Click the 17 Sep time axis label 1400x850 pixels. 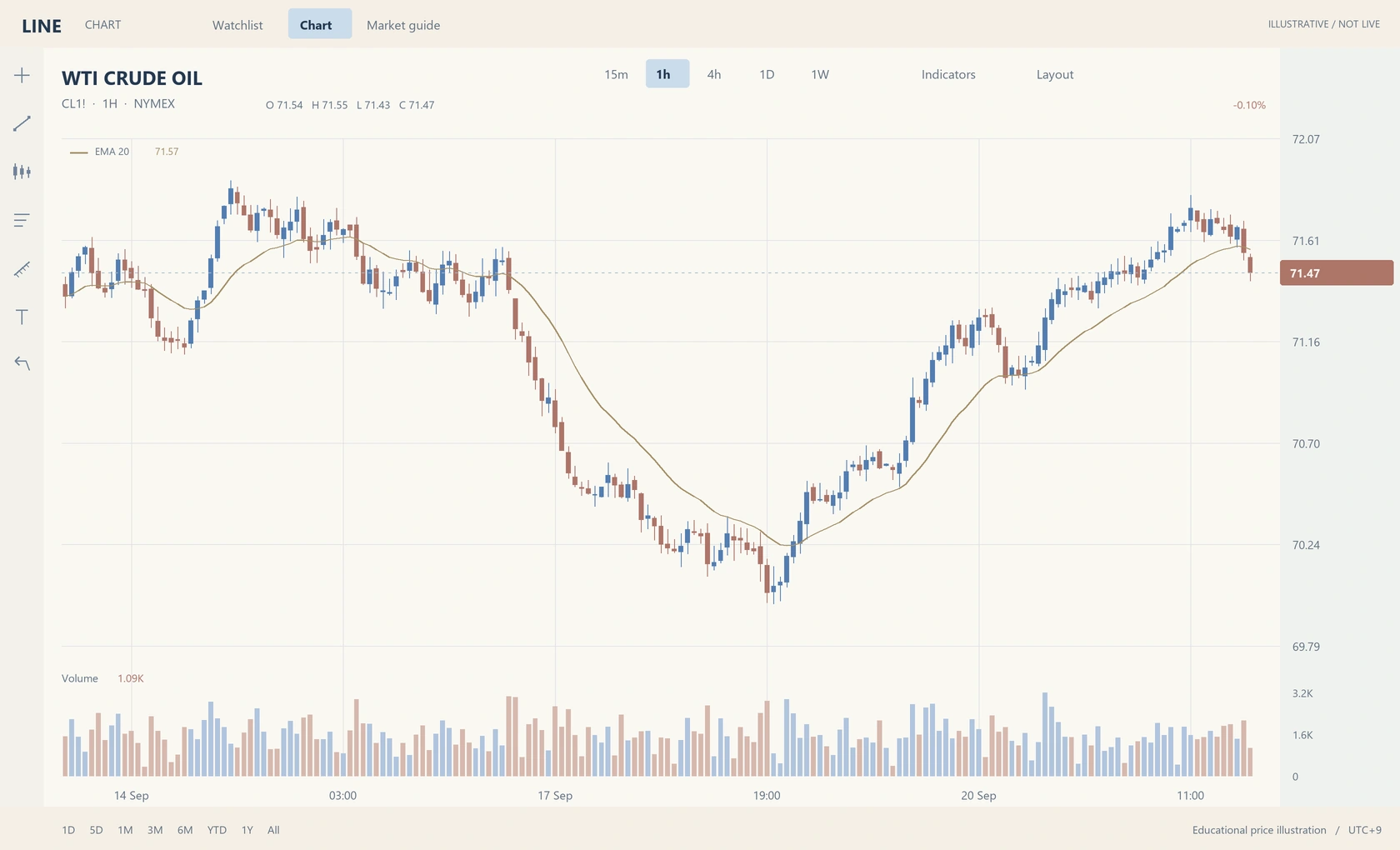(555, 796)
